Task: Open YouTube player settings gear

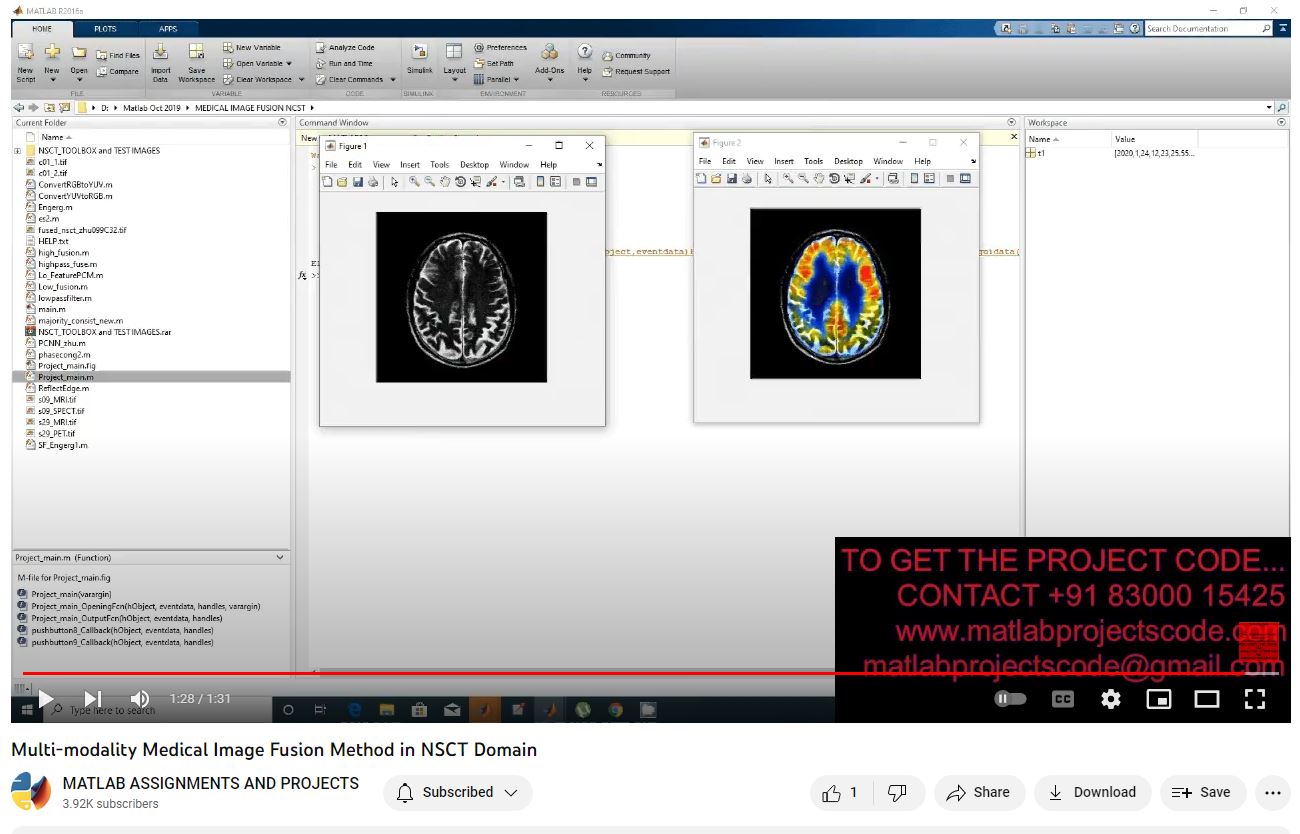Action: click(x=1111, y=699)
